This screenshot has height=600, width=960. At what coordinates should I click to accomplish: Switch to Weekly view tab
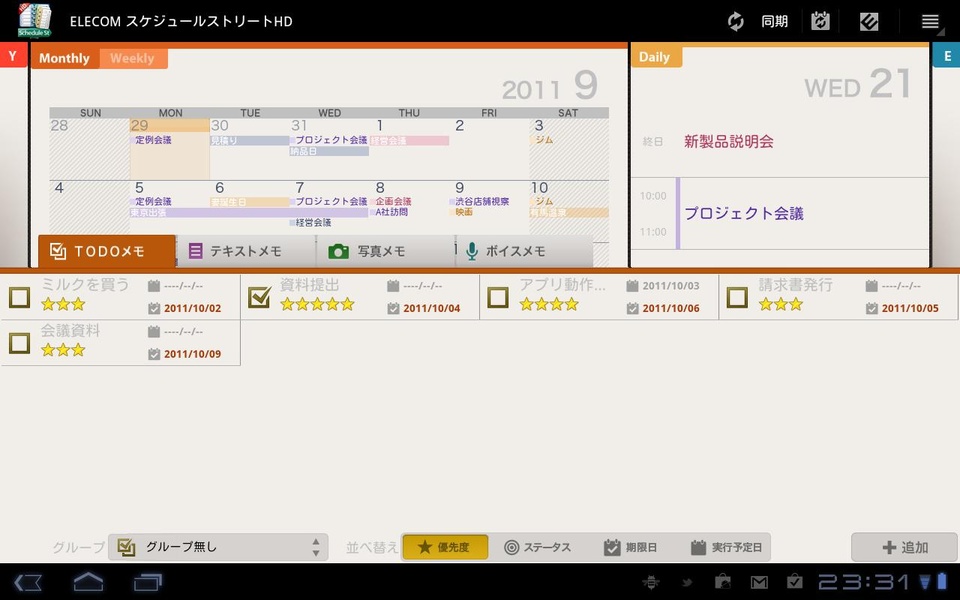[x=132, y=58]
